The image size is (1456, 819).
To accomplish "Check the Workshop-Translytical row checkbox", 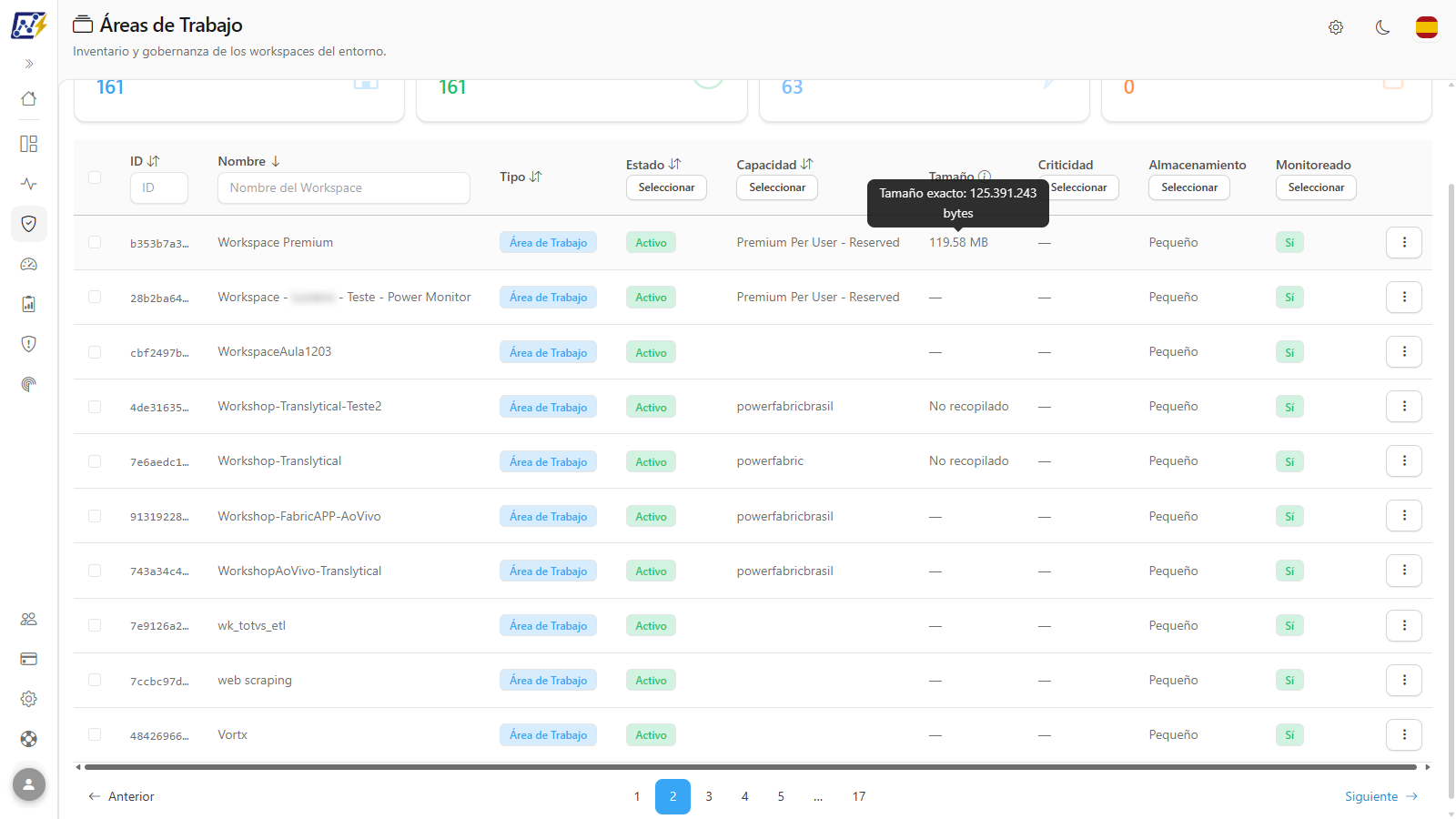I will [95, 461].
